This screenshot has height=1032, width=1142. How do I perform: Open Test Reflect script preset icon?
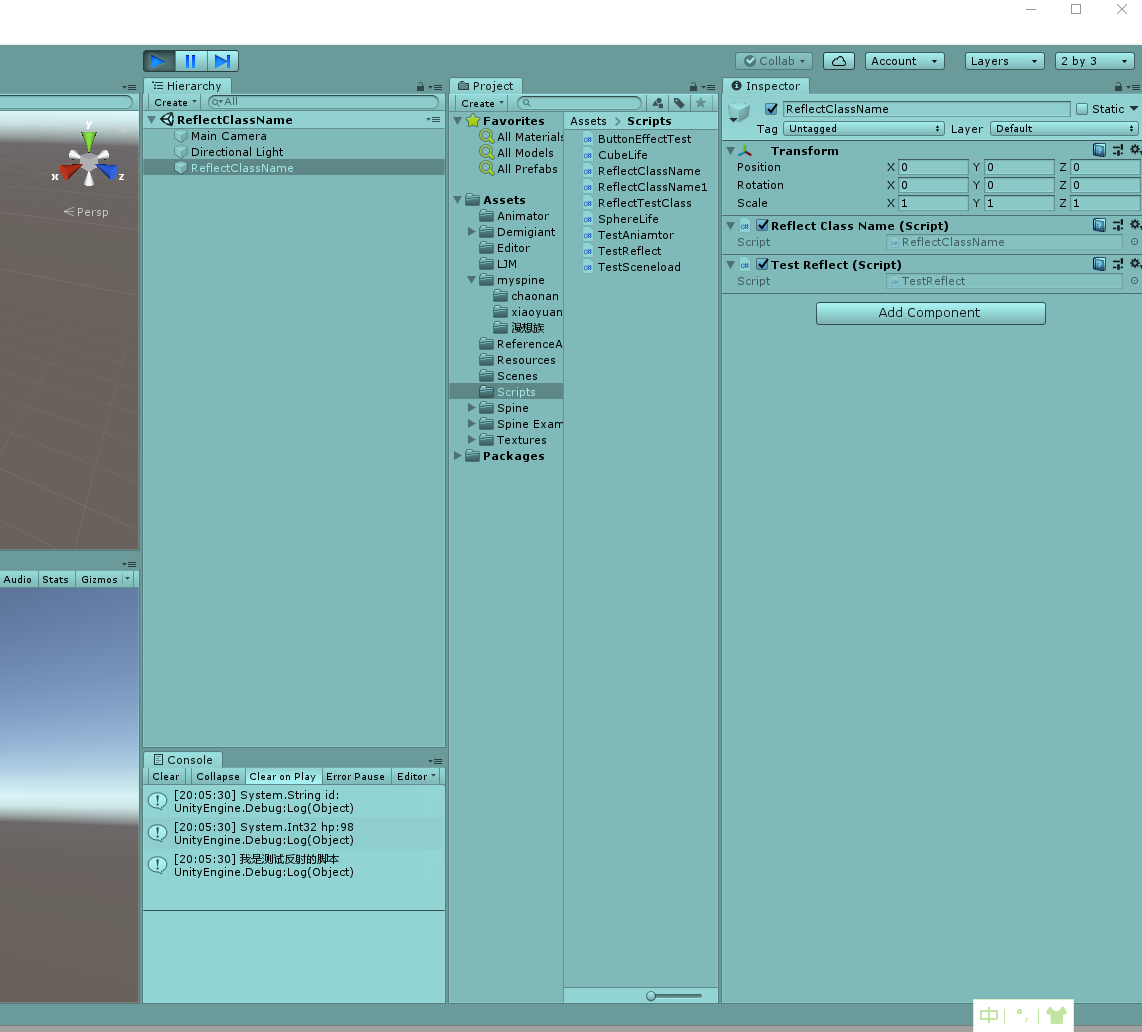point(1118,264)
